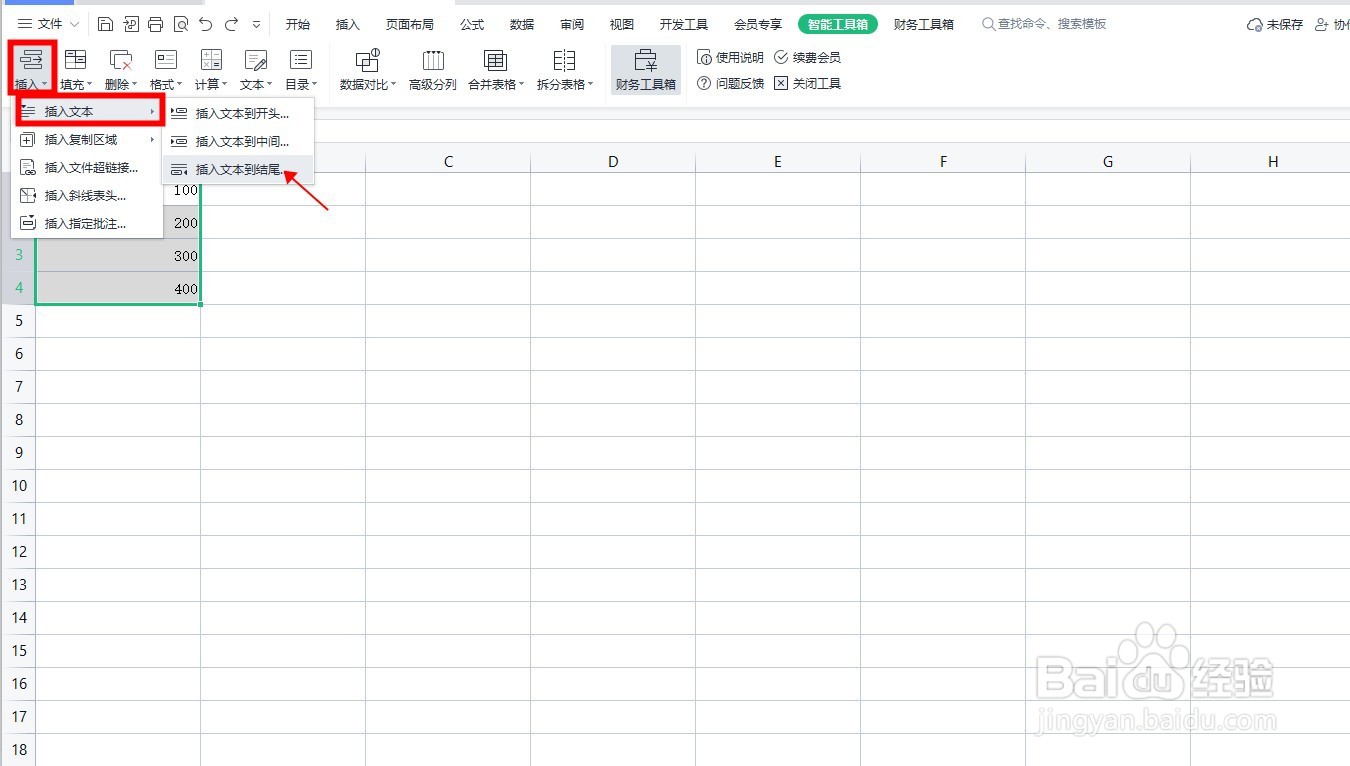Select the 计算 tool icon

[210, 68]
